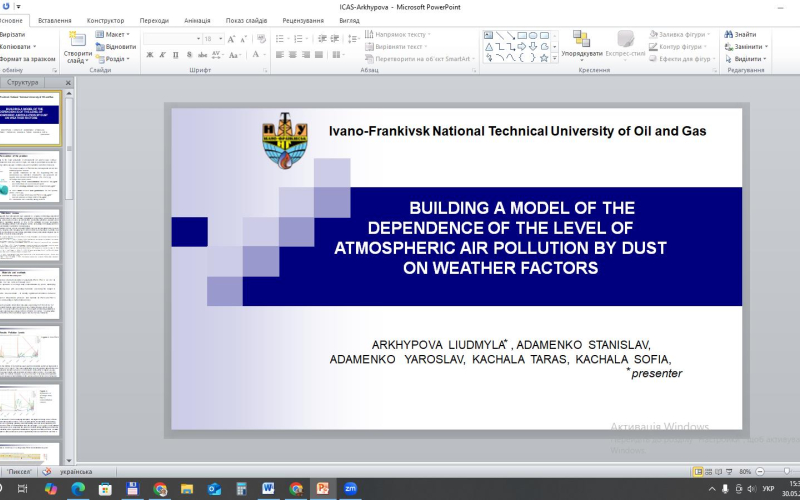Click Замінити (Replace) button
Viewport: 800px width, 500px height.
coord(746,46)
